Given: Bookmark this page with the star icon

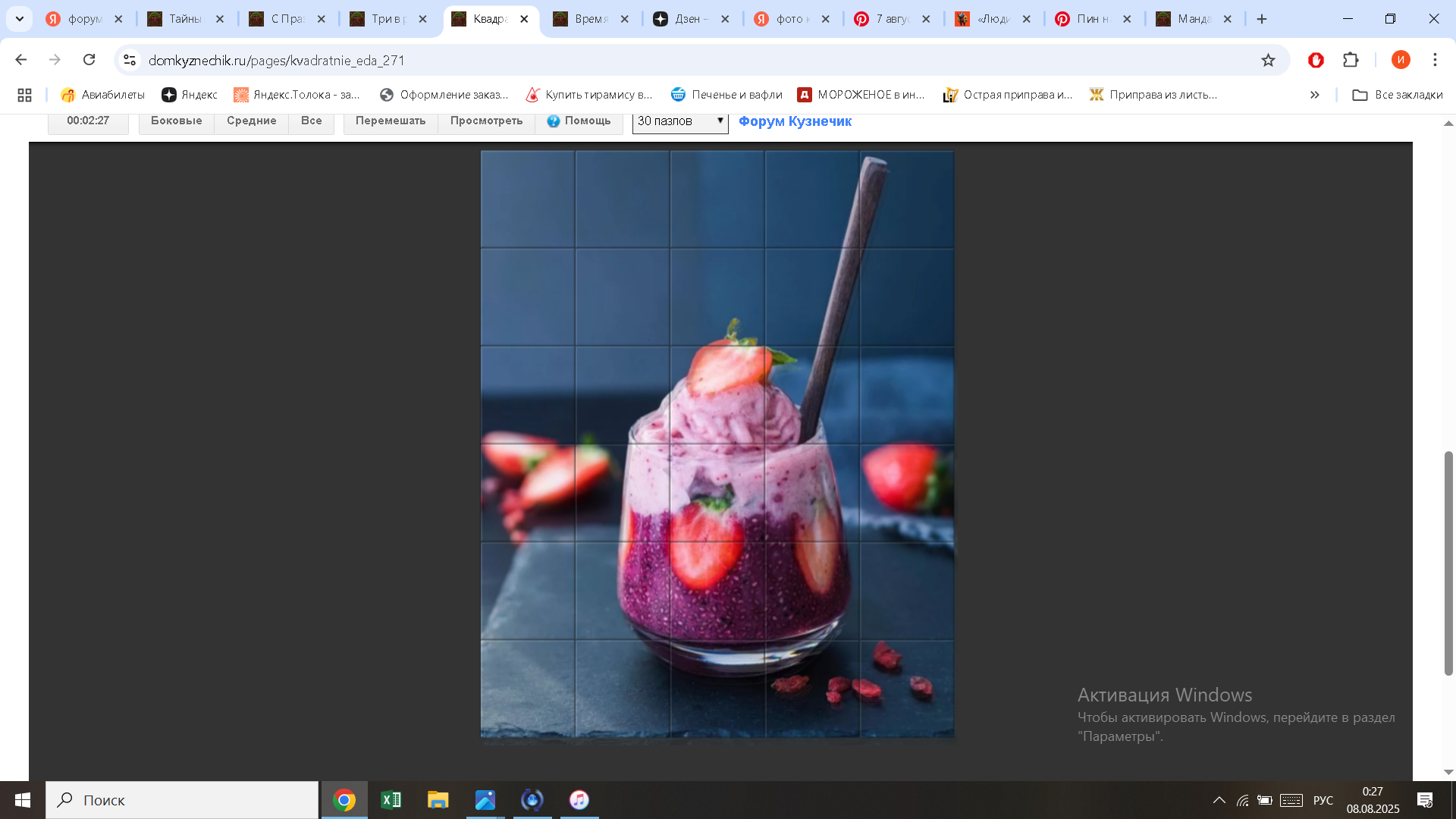Looking at the screenshot, I should tap(1268, 60).
